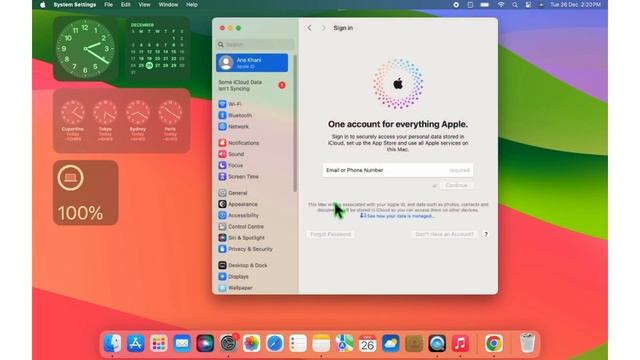640x360 pixels.
Task: Open Notifications settings
Action: 239,143
